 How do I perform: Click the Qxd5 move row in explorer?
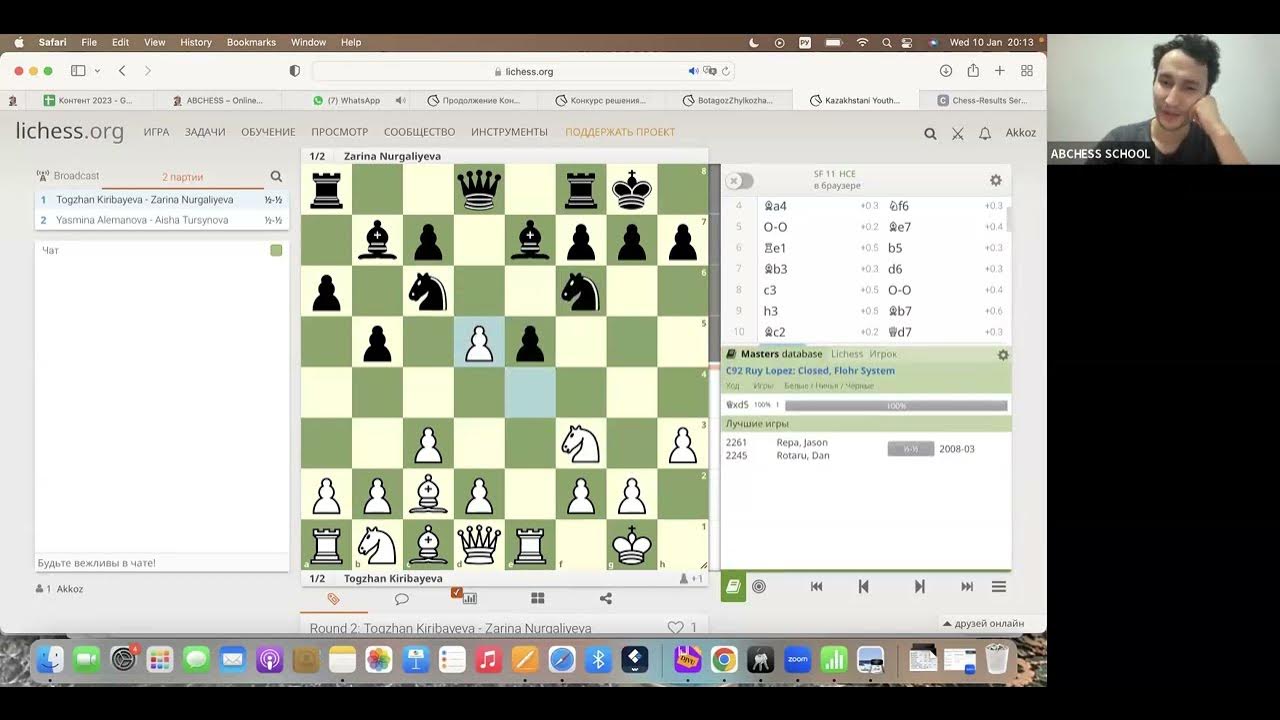tap(866, 405)
